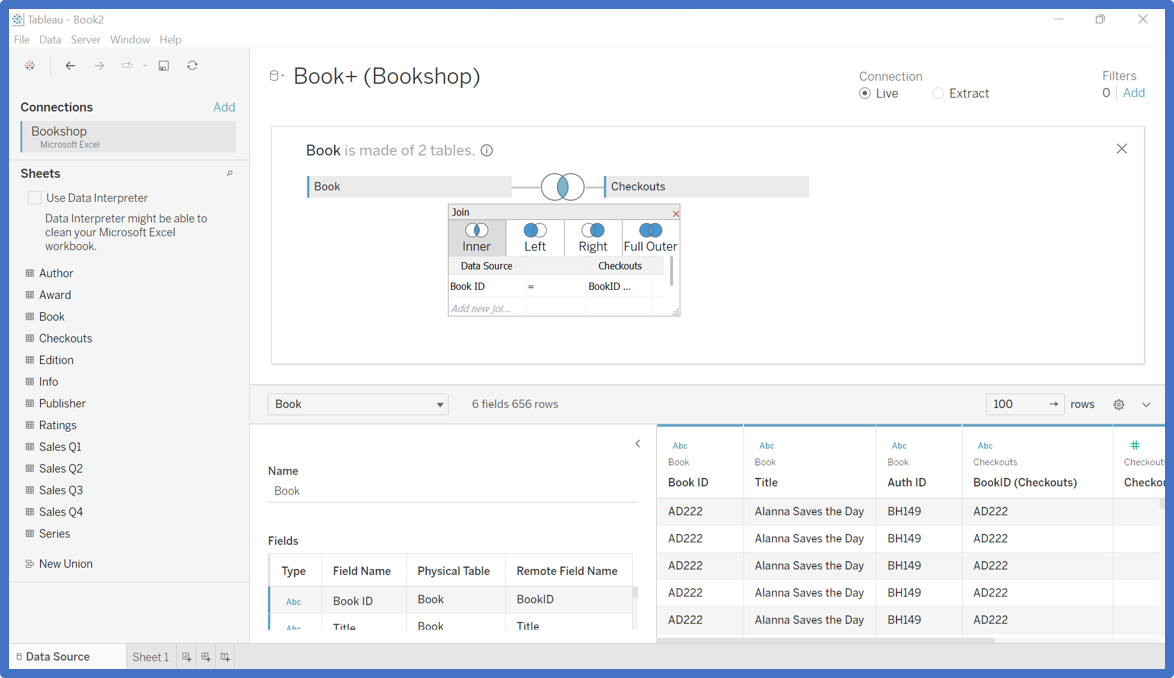The height and width of the screenshot is (678, 1174).
Task: Click the new worksheet icon
Action: tap(187, 657)
